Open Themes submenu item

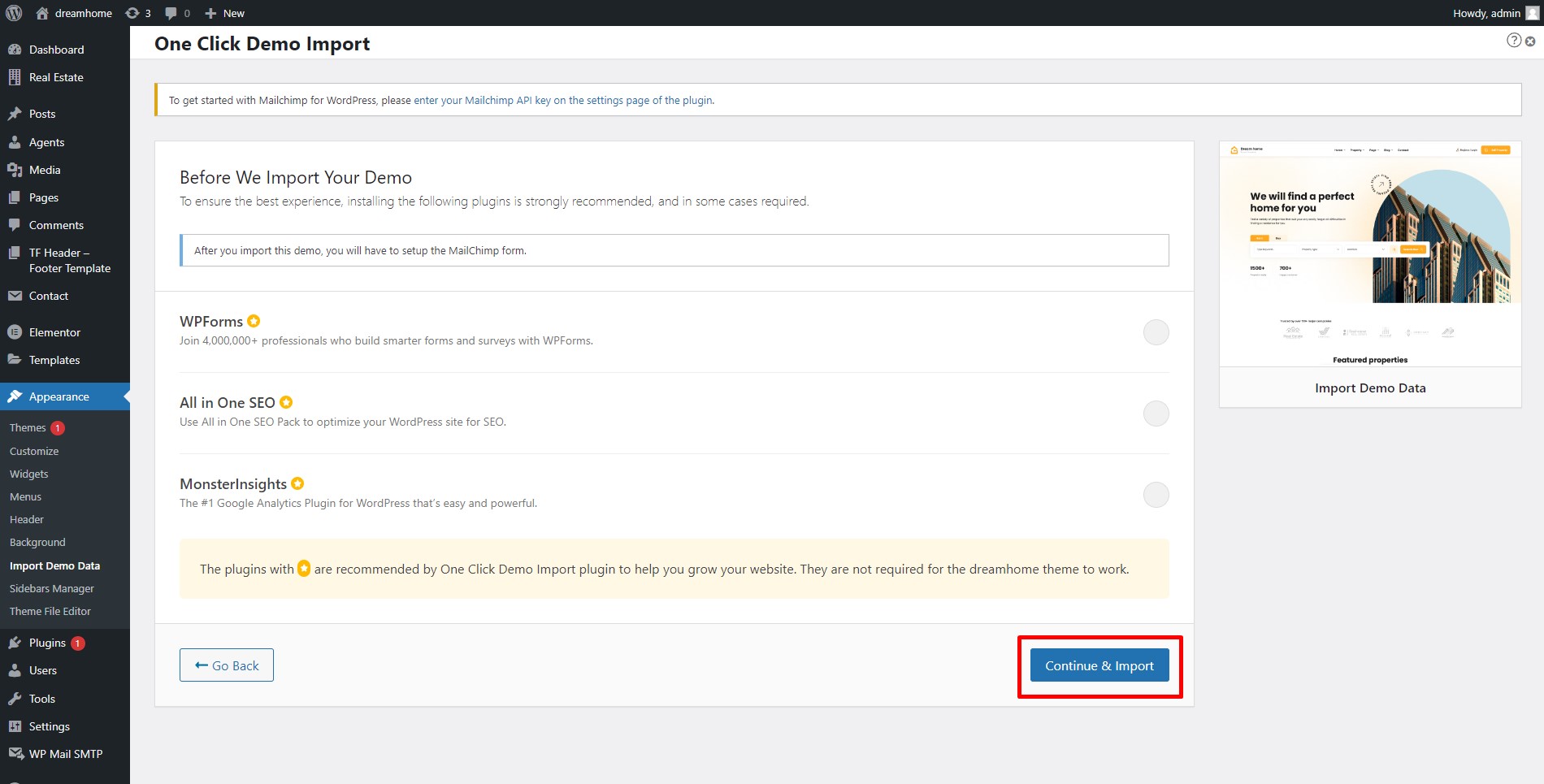(x=28, y=428)
